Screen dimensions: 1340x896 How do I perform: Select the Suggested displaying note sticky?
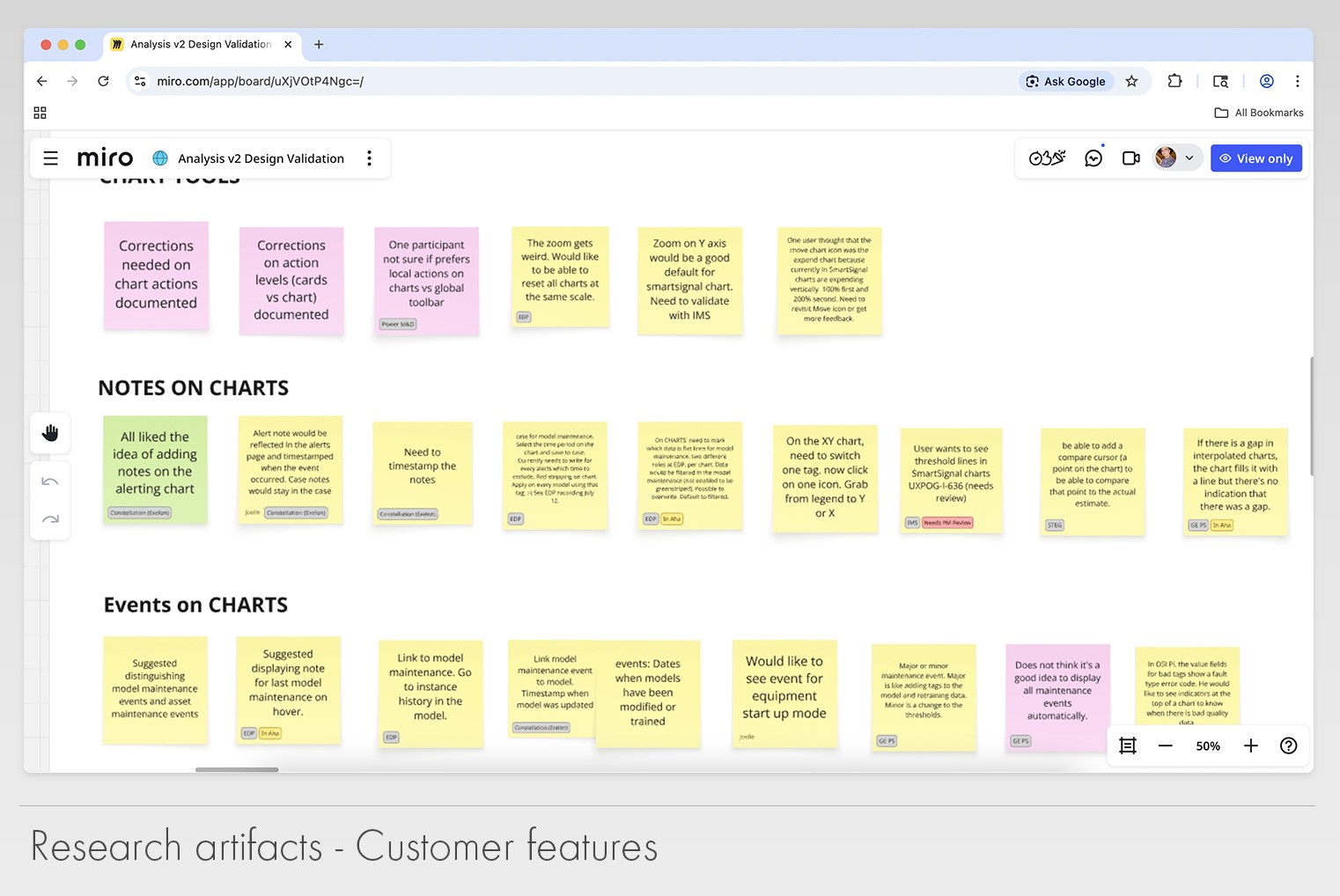[288, 690]
